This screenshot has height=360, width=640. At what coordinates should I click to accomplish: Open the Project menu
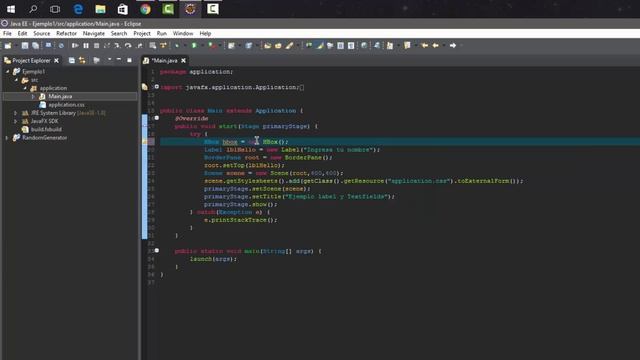[142, 33]
